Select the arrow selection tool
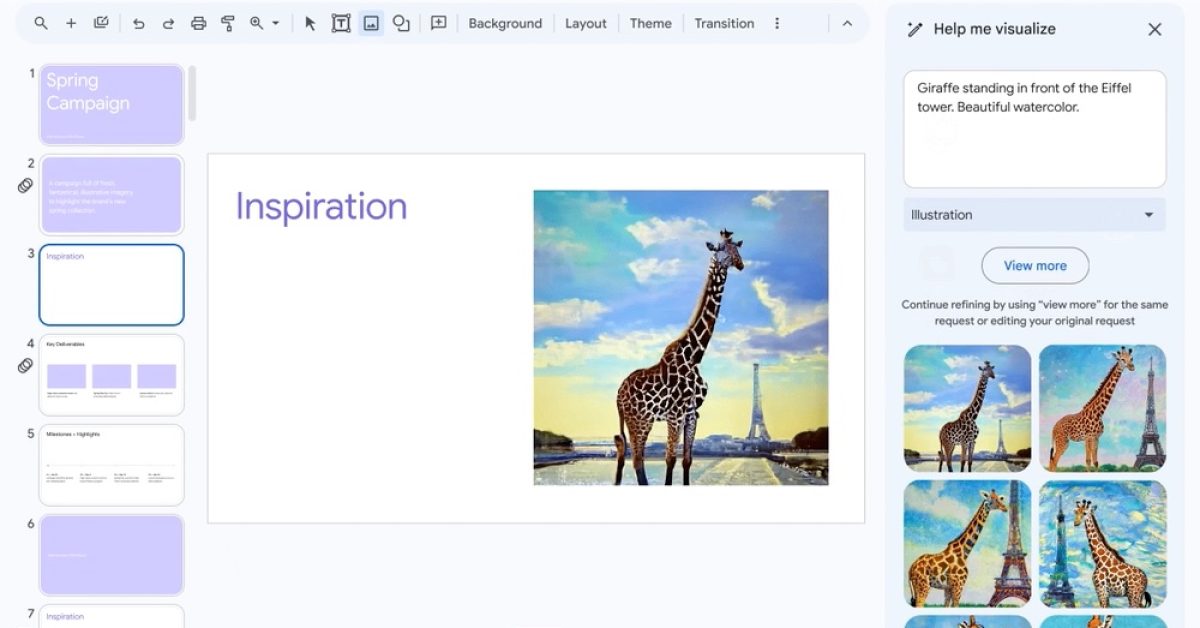Viewport: 1200px width, 628px height. click(x=310, y=22)
